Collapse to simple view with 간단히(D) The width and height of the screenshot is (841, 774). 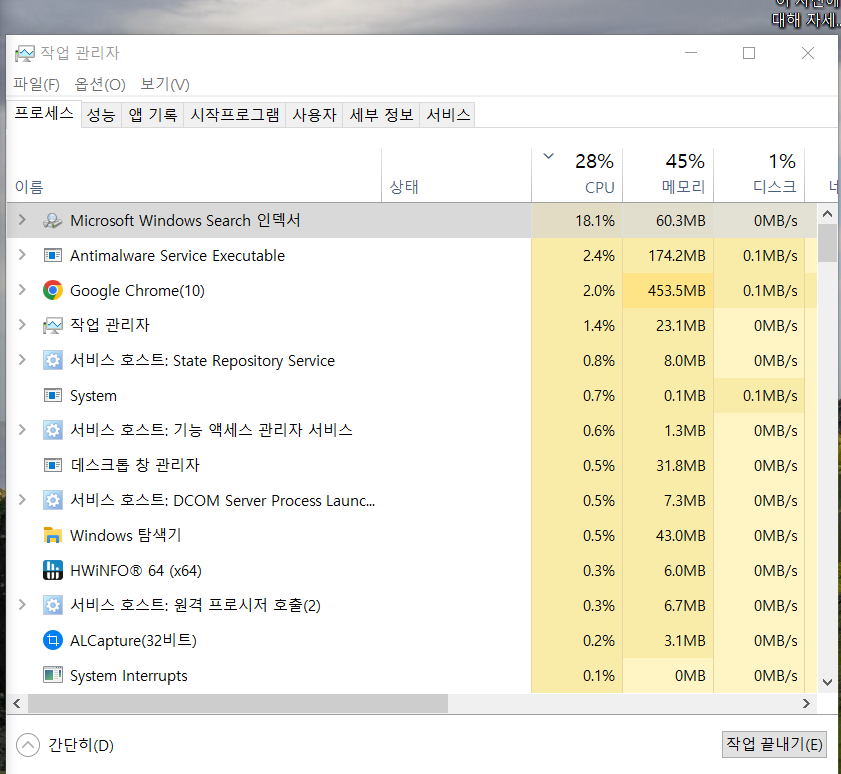click(65, 744)
